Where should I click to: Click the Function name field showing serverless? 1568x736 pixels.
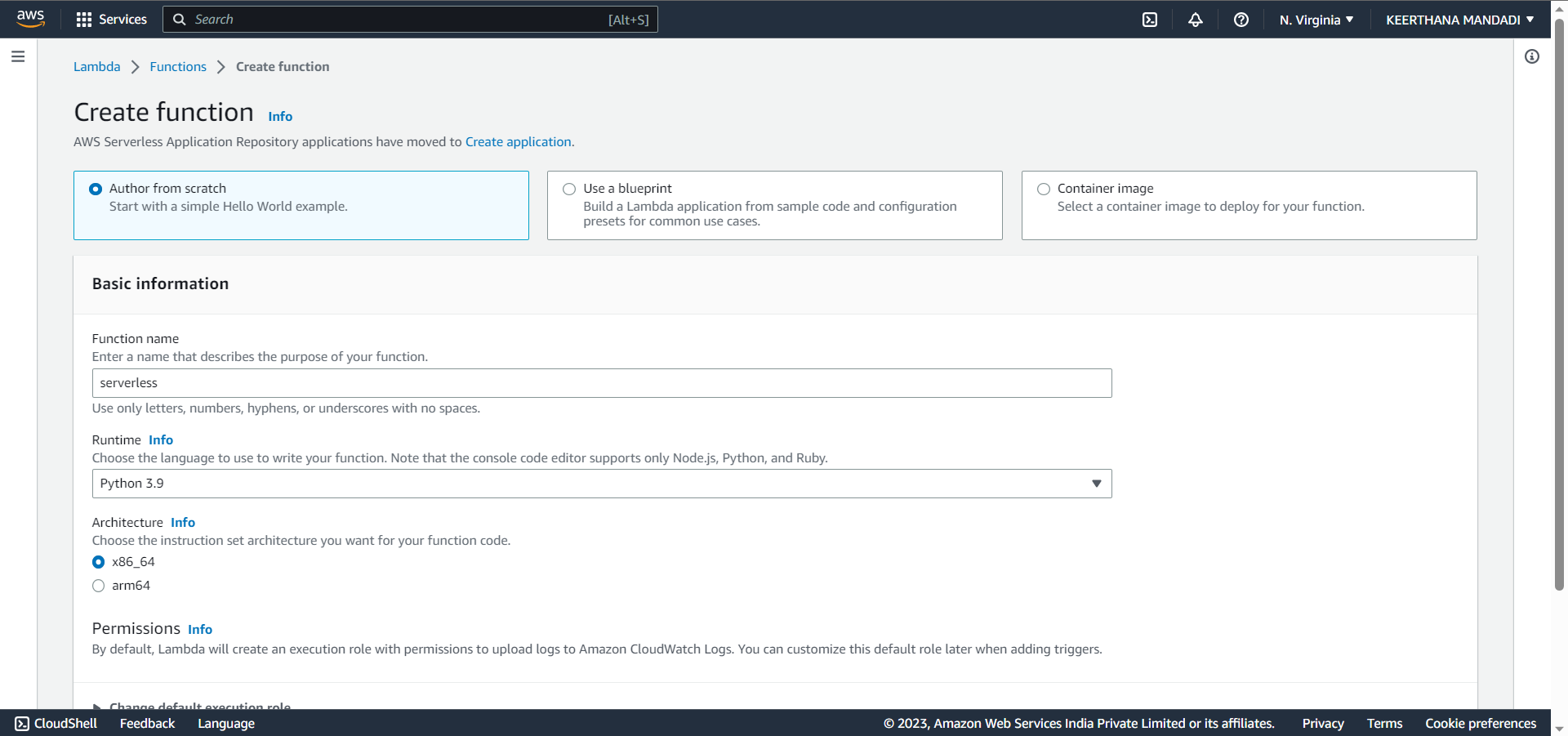[x=602, y=382]
